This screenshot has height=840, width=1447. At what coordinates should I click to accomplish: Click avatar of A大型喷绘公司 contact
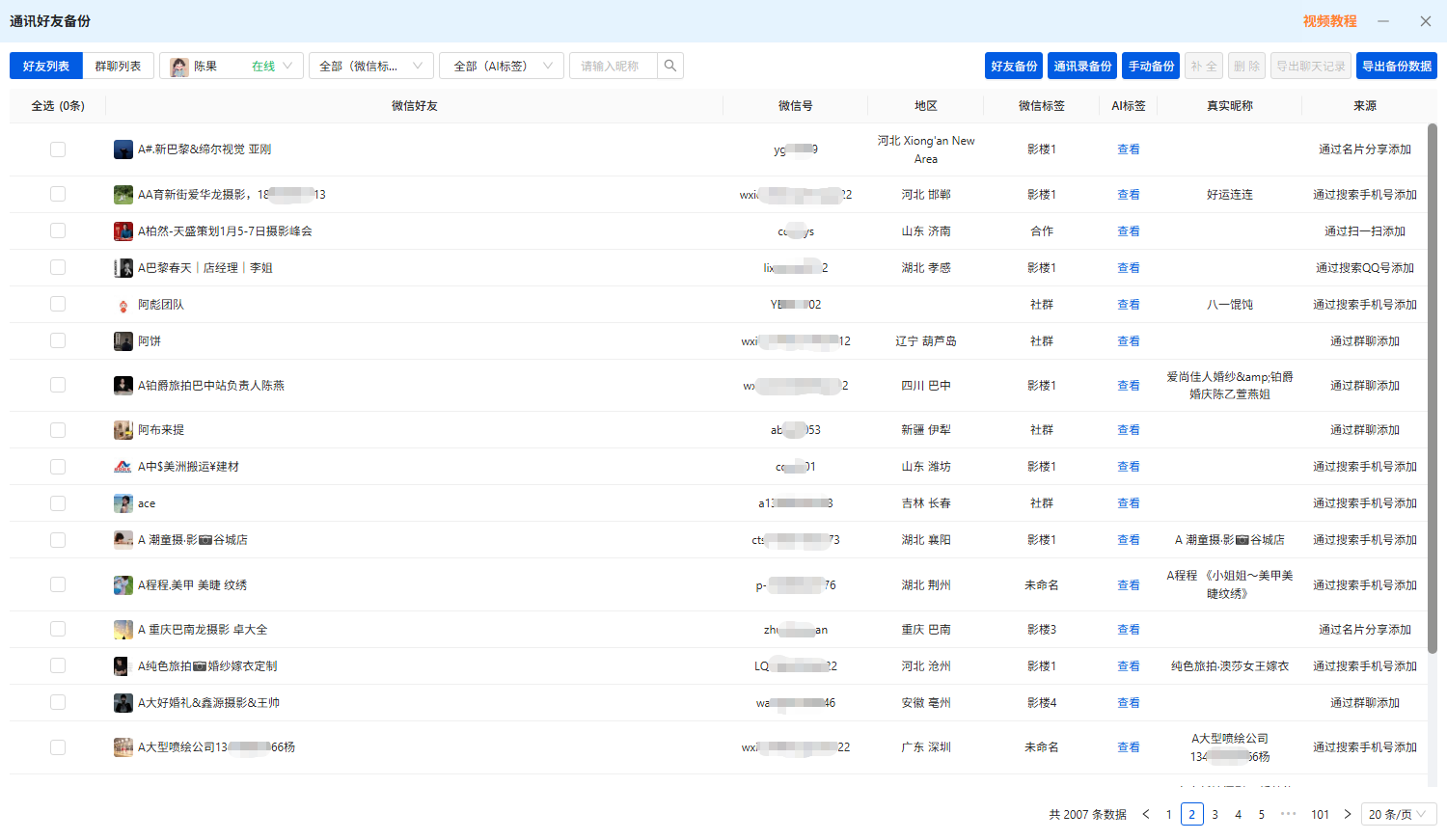pyautogui.click(x=123, y=747)
